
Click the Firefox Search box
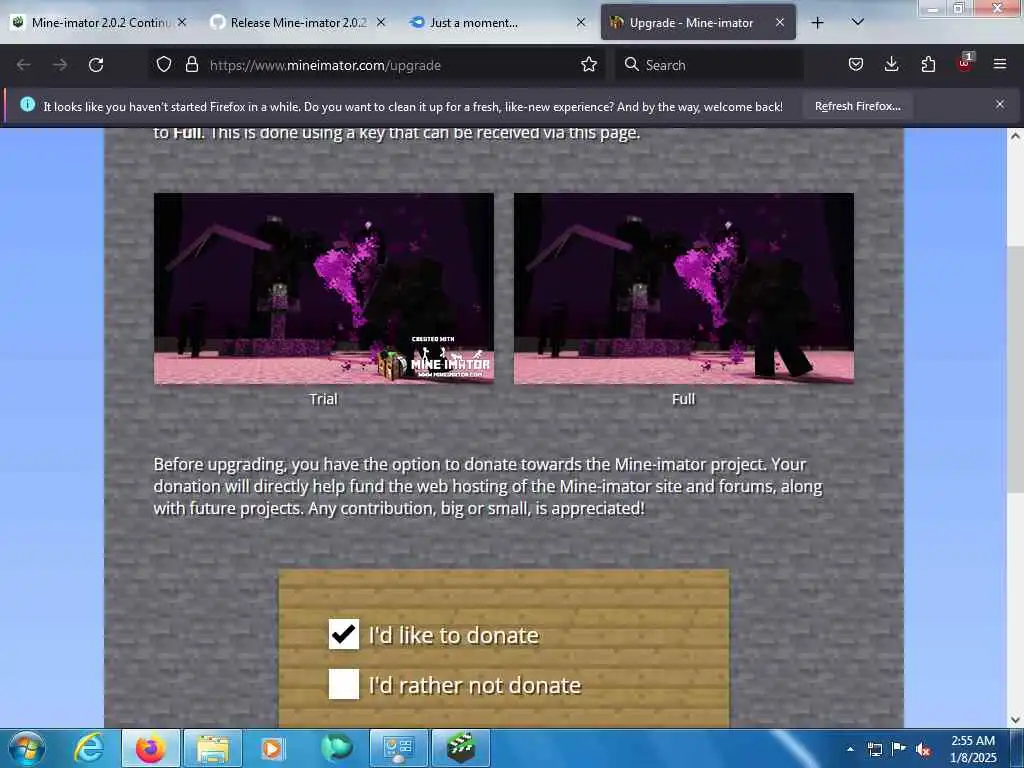pyautogui.click(x=709, y=65)
